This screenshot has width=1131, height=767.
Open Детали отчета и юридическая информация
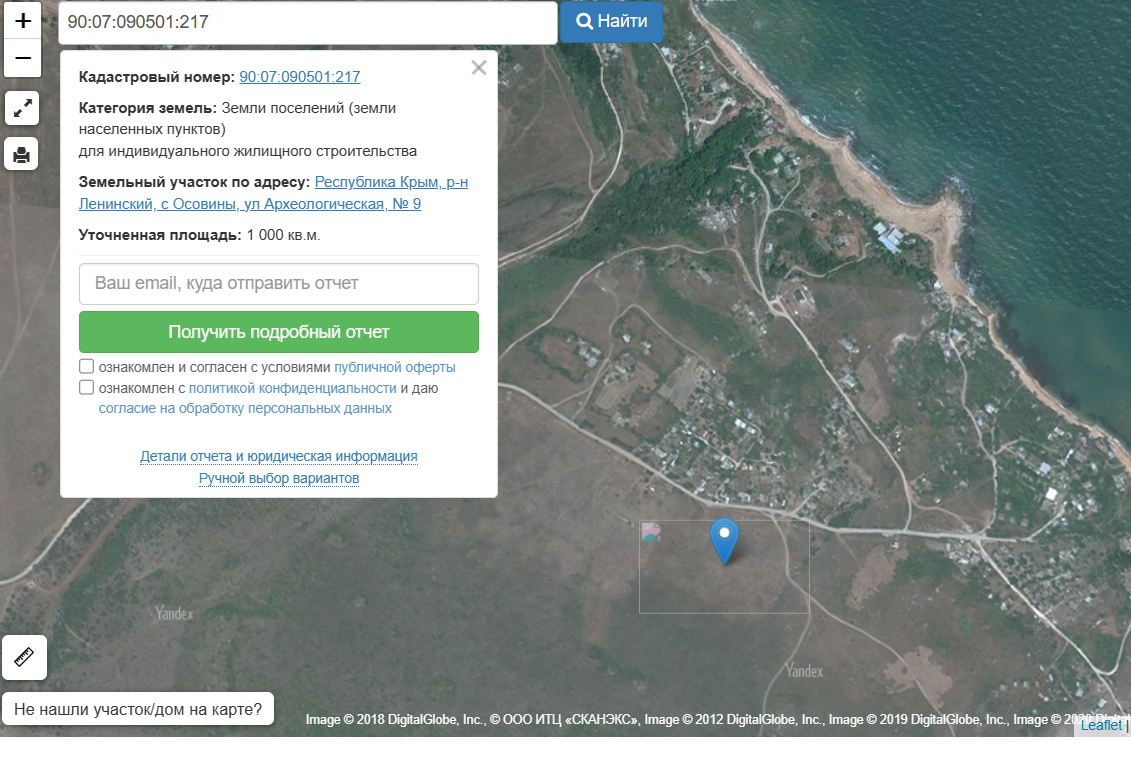(x=278, y=456)
